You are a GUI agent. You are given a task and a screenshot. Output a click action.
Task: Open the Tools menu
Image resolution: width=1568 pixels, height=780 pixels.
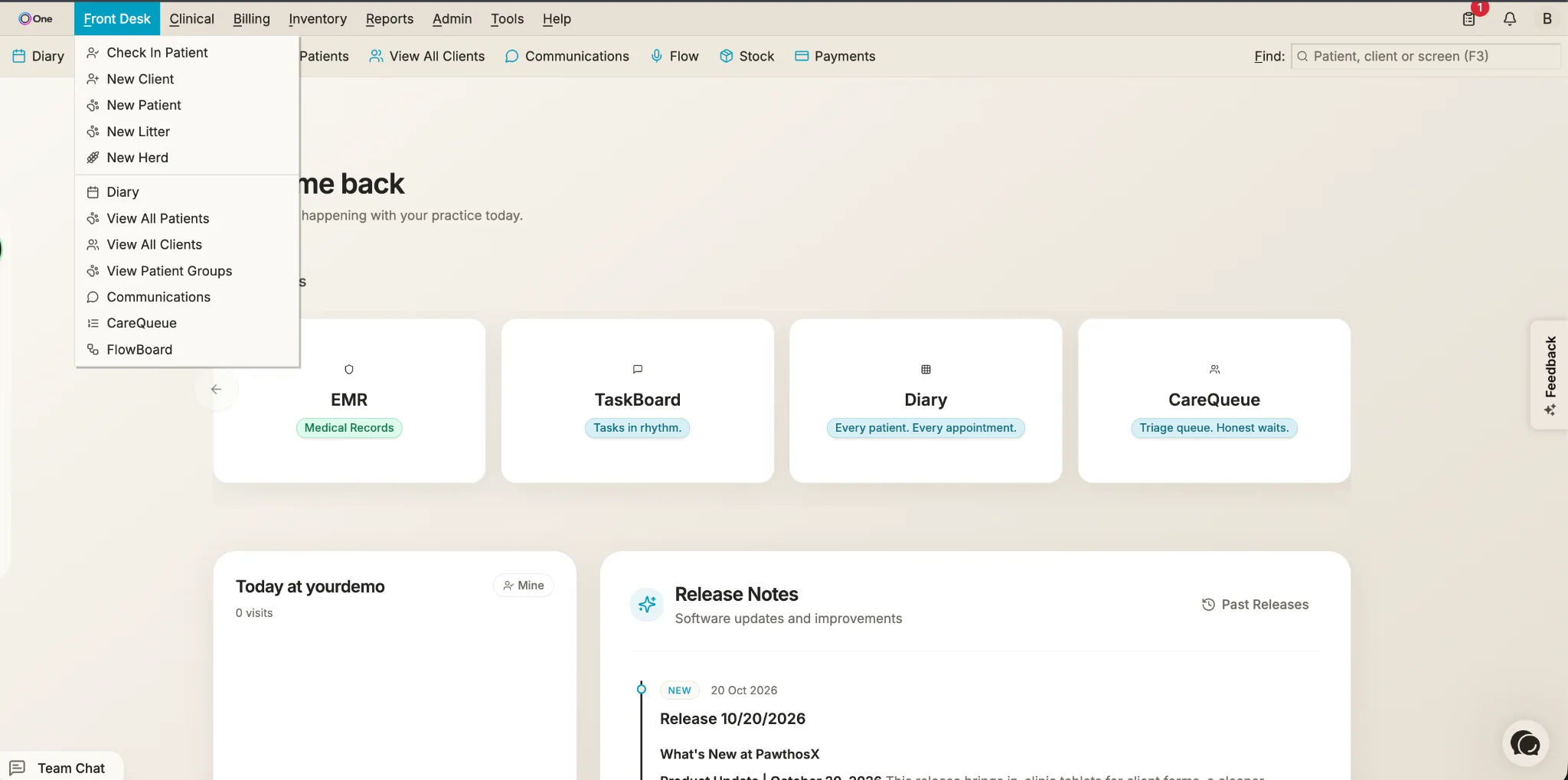tap(507, 18)
